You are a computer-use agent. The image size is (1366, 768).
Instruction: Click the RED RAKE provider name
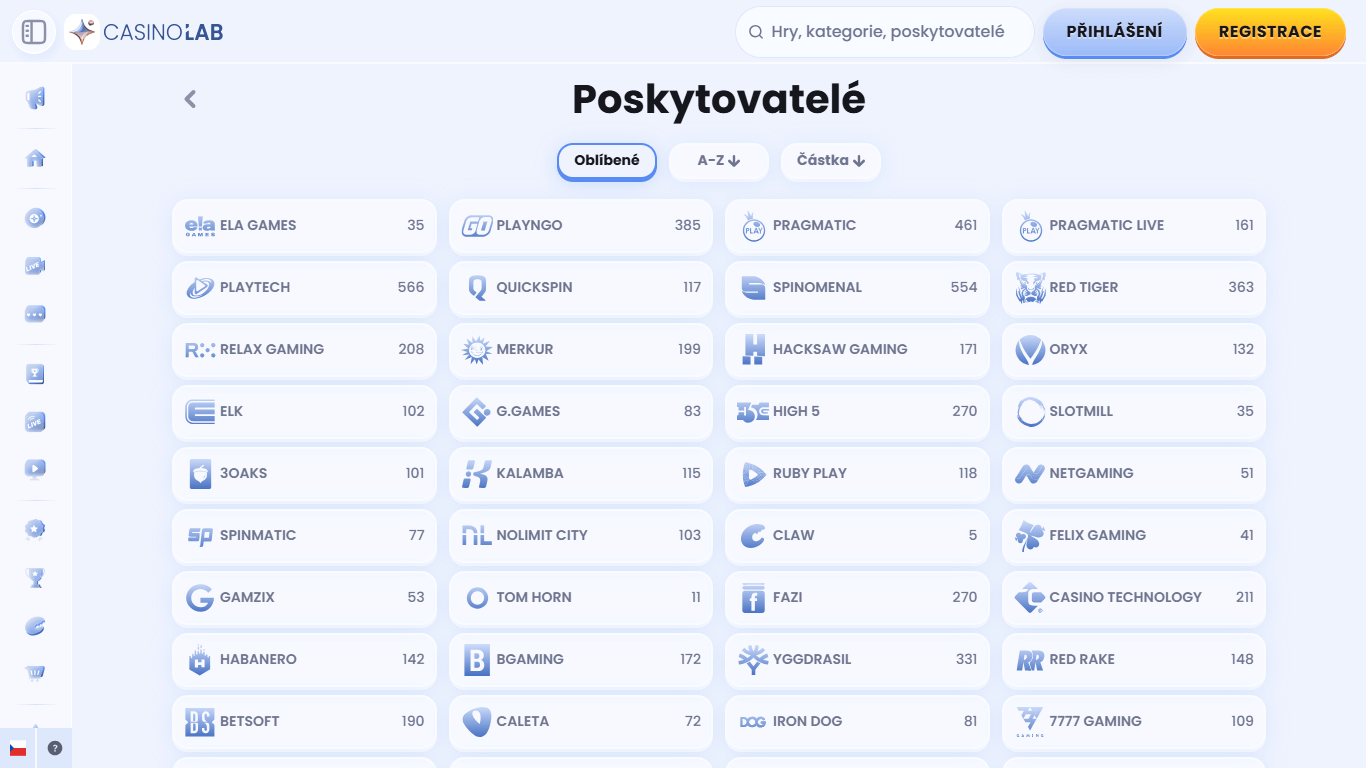click(1082, 659)
